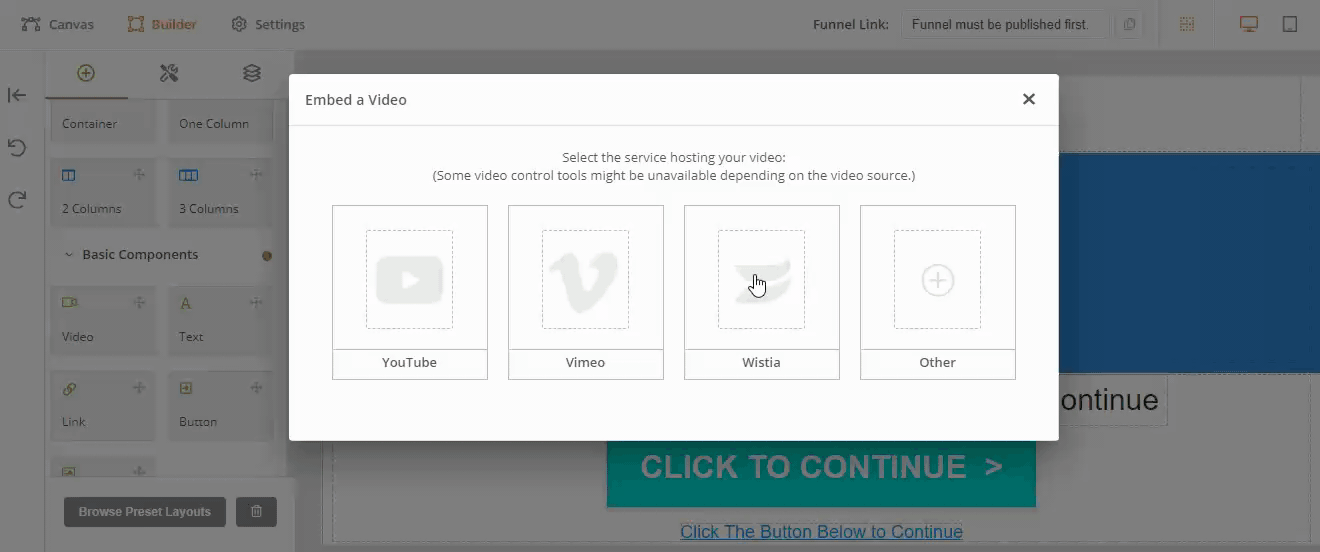Click the grid layout icon in top bar
1320x552 pixels.
pyautogui.click(x=1187, y=24)
